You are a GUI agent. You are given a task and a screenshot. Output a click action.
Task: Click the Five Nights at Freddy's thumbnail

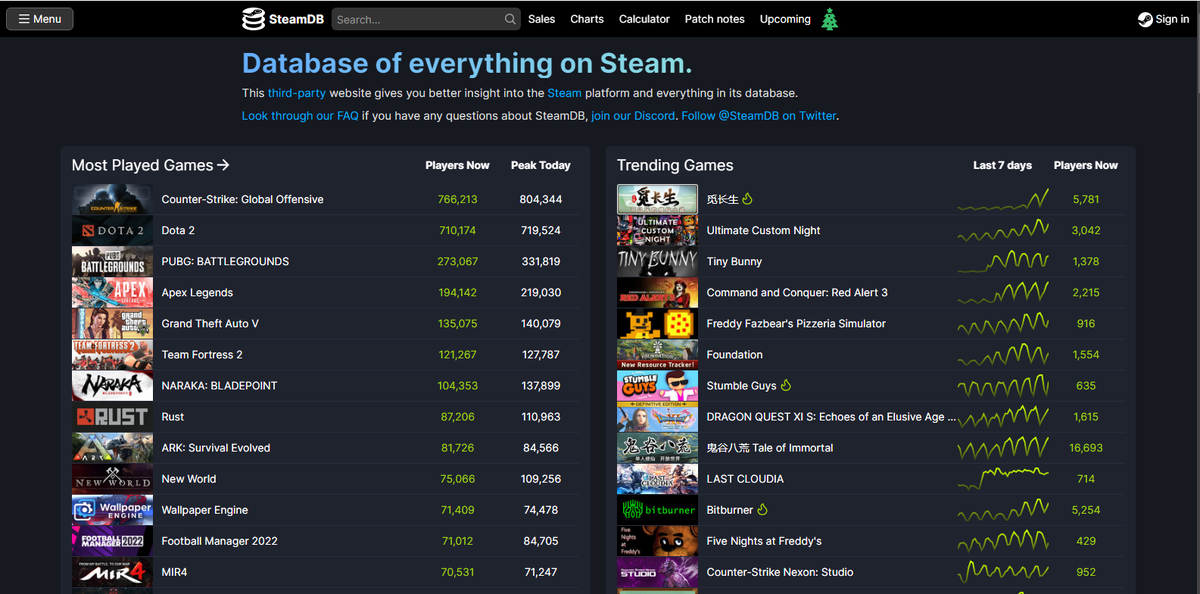pos(657,540)
